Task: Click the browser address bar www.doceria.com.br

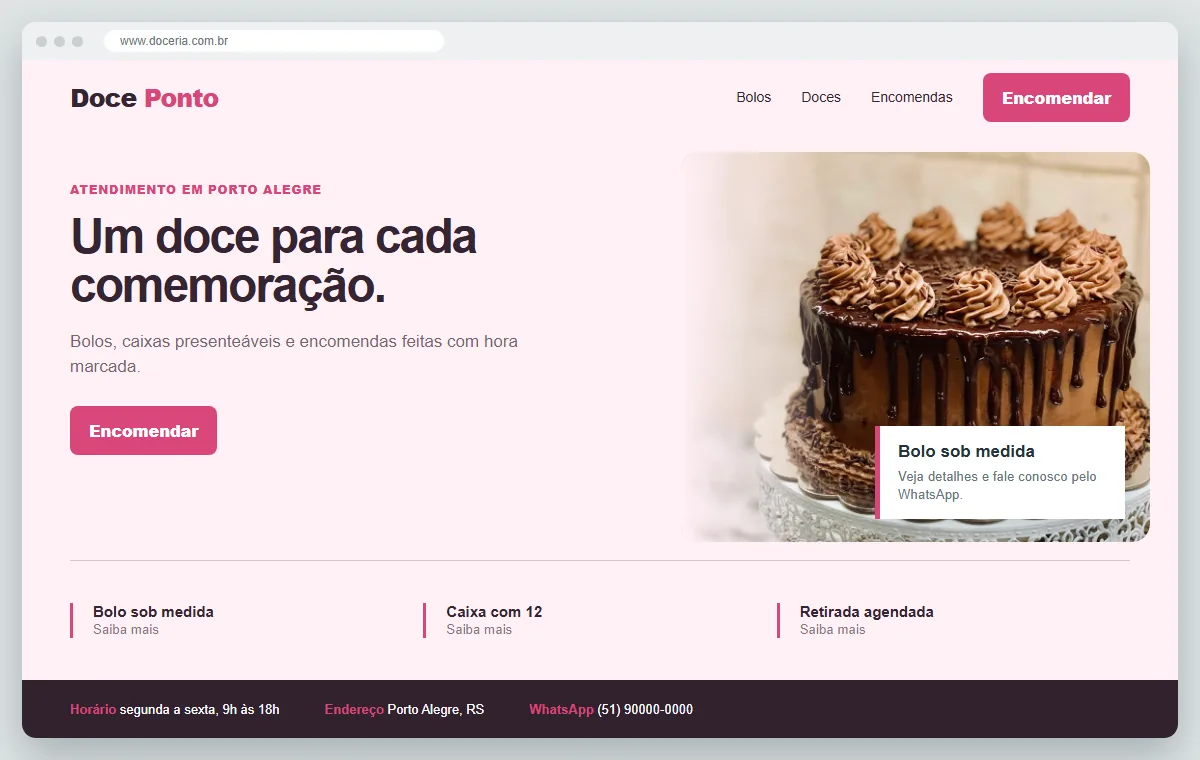Action: tap(274, 41)
